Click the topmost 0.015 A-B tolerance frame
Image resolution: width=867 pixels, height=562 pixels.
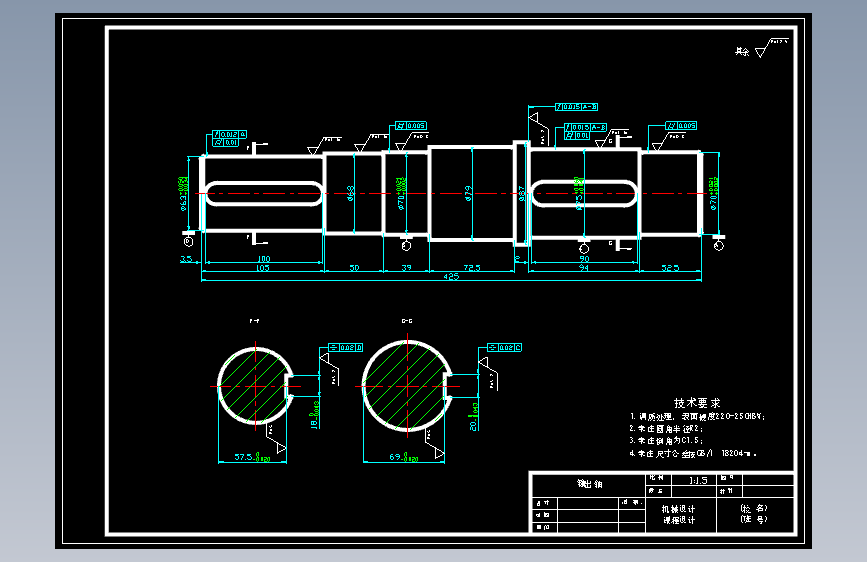pos(577,107)
